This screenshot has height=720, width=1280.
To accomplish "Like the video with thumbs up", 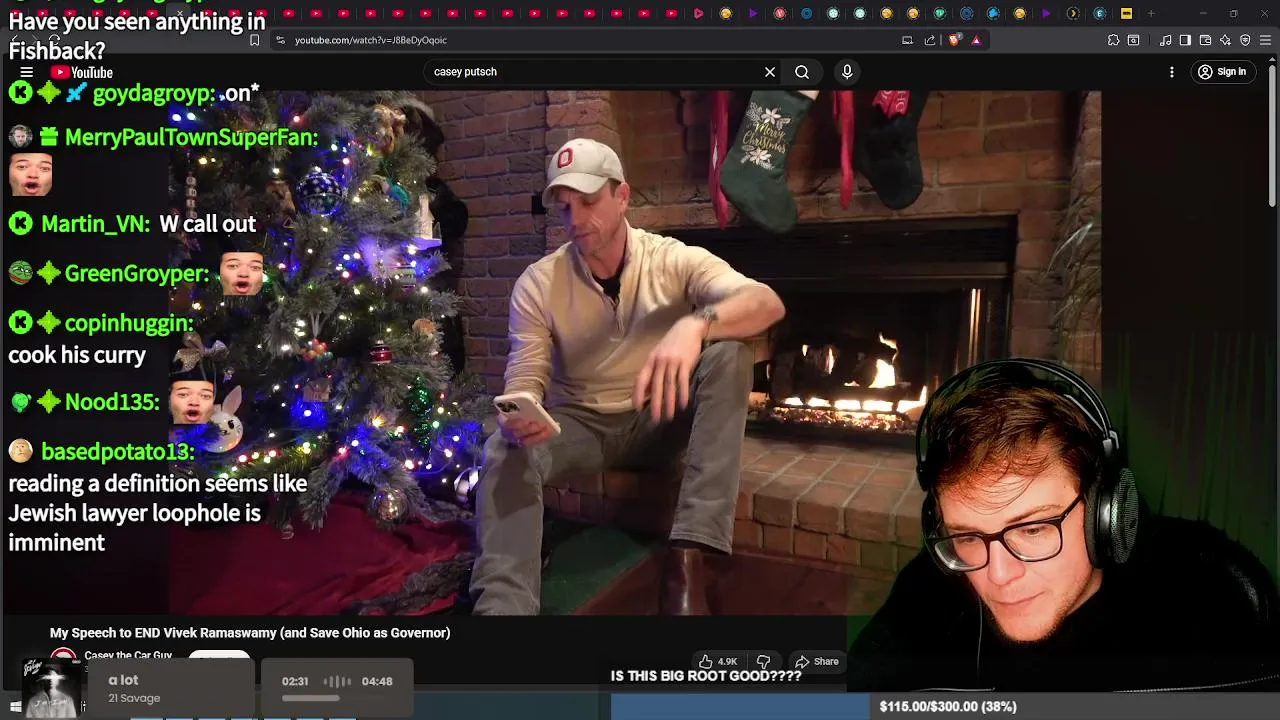I will point(718,661).
